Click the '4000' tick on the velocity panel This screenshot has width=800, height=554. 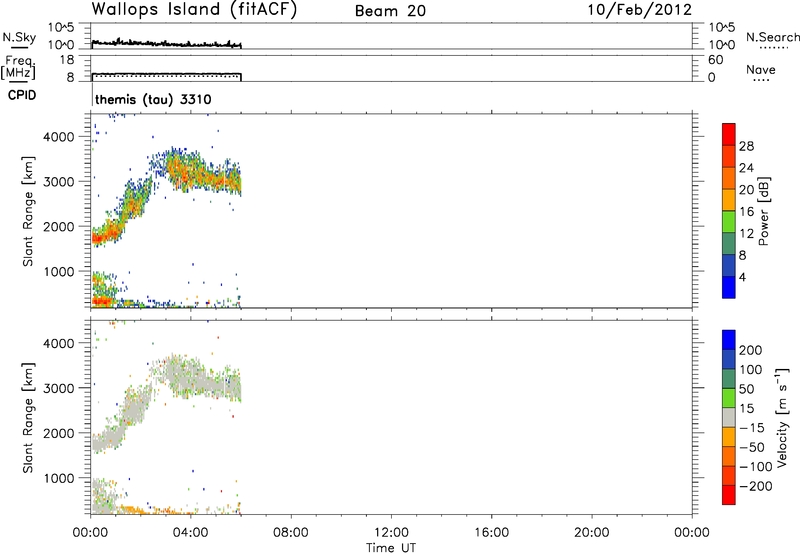point(59,343)
